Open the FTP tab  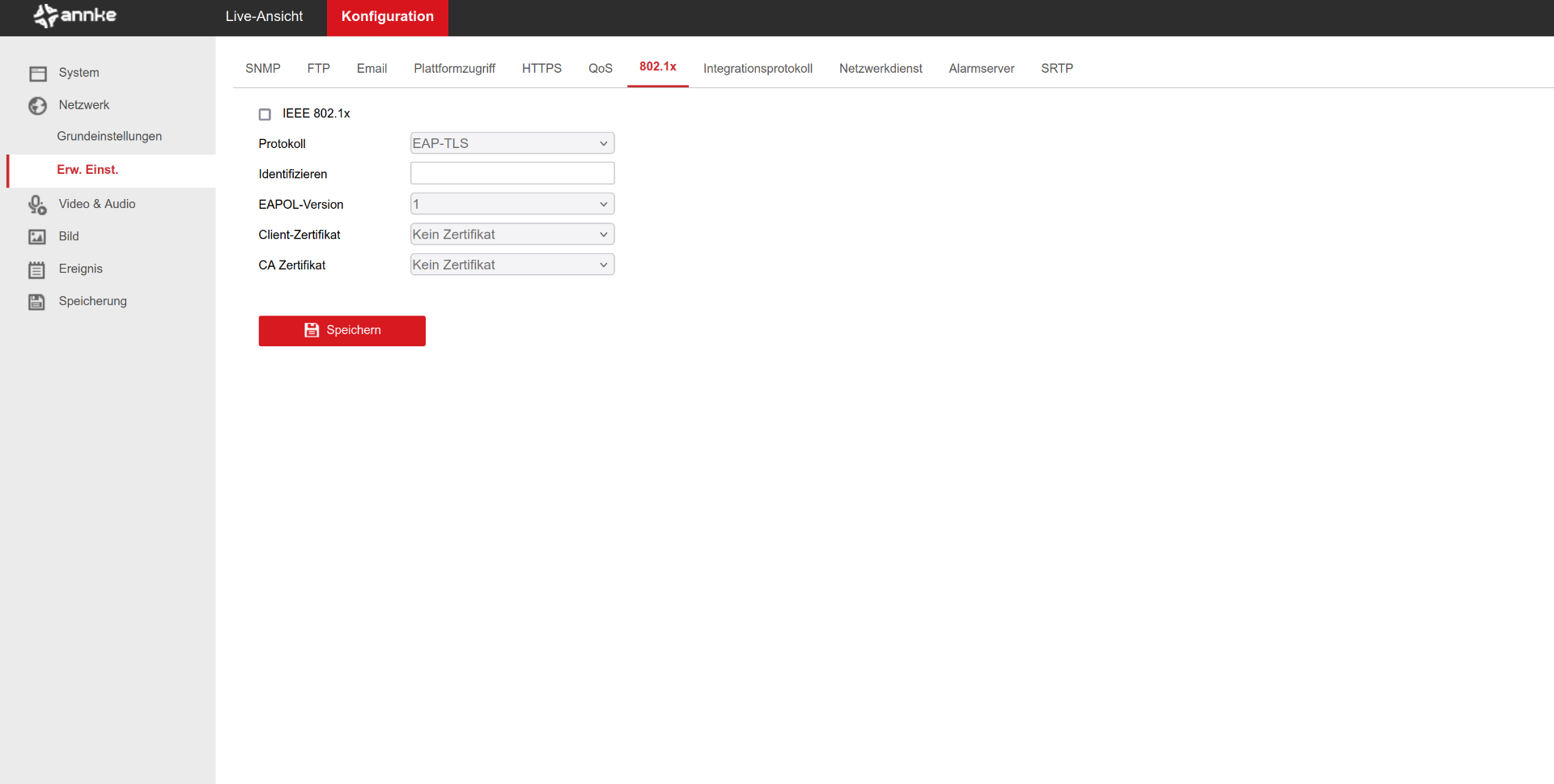coord(319,69)
